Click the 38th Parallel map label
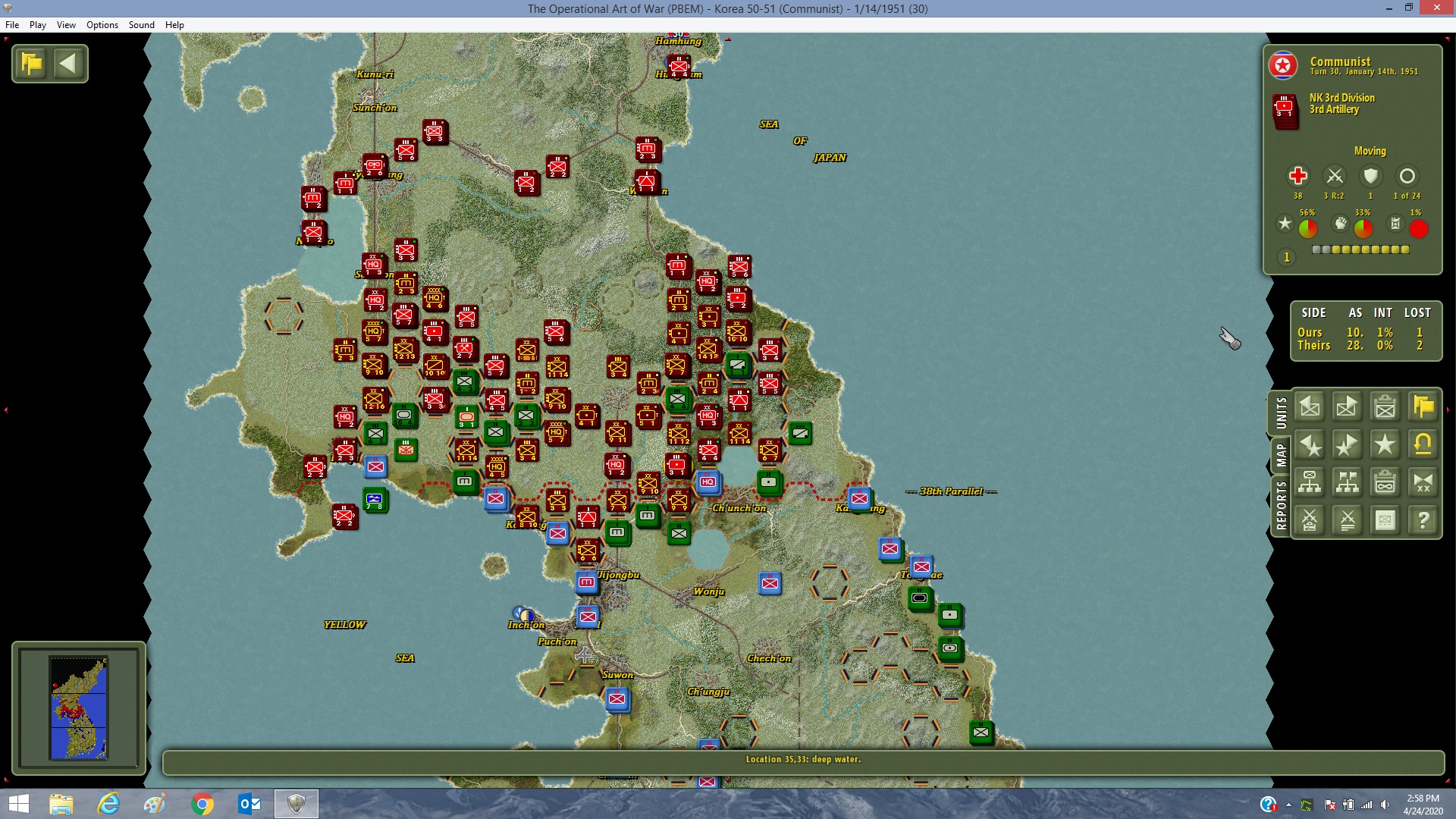Viewport: 1456px width, 819px height. 951,491
